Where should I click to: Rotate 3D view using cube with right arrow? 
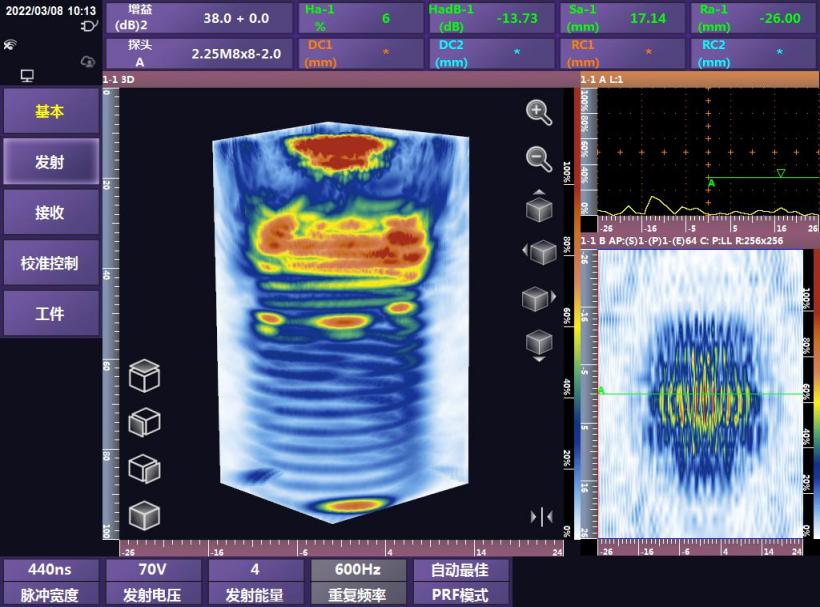[538, 298]
